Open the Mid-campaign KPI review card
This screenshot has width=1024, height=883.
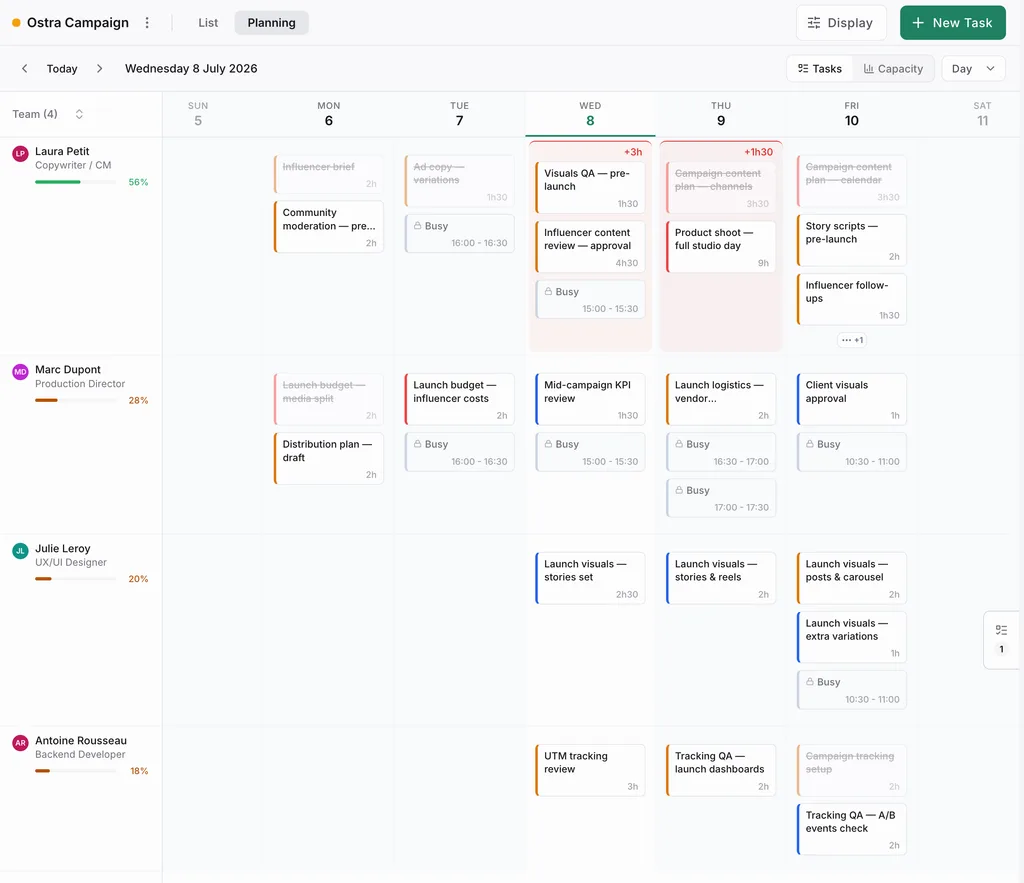590,399
